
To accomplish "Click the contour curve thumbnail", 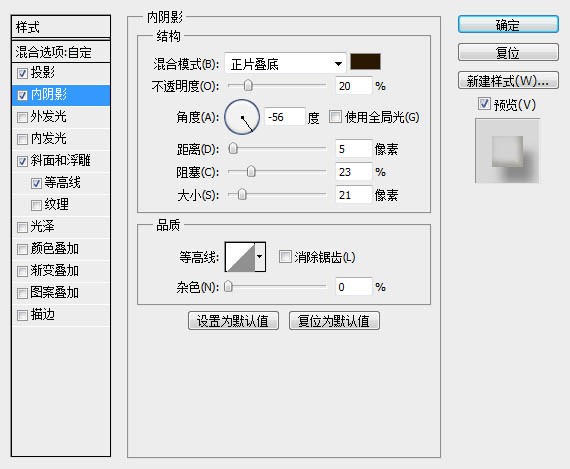I will point(240,257).
